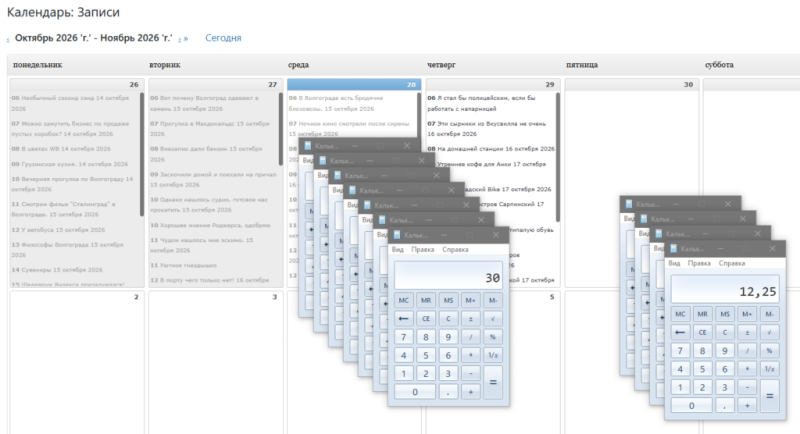Click digit 7 on calculator showing 30
The image size is (800, 434).
click(404, 337)
